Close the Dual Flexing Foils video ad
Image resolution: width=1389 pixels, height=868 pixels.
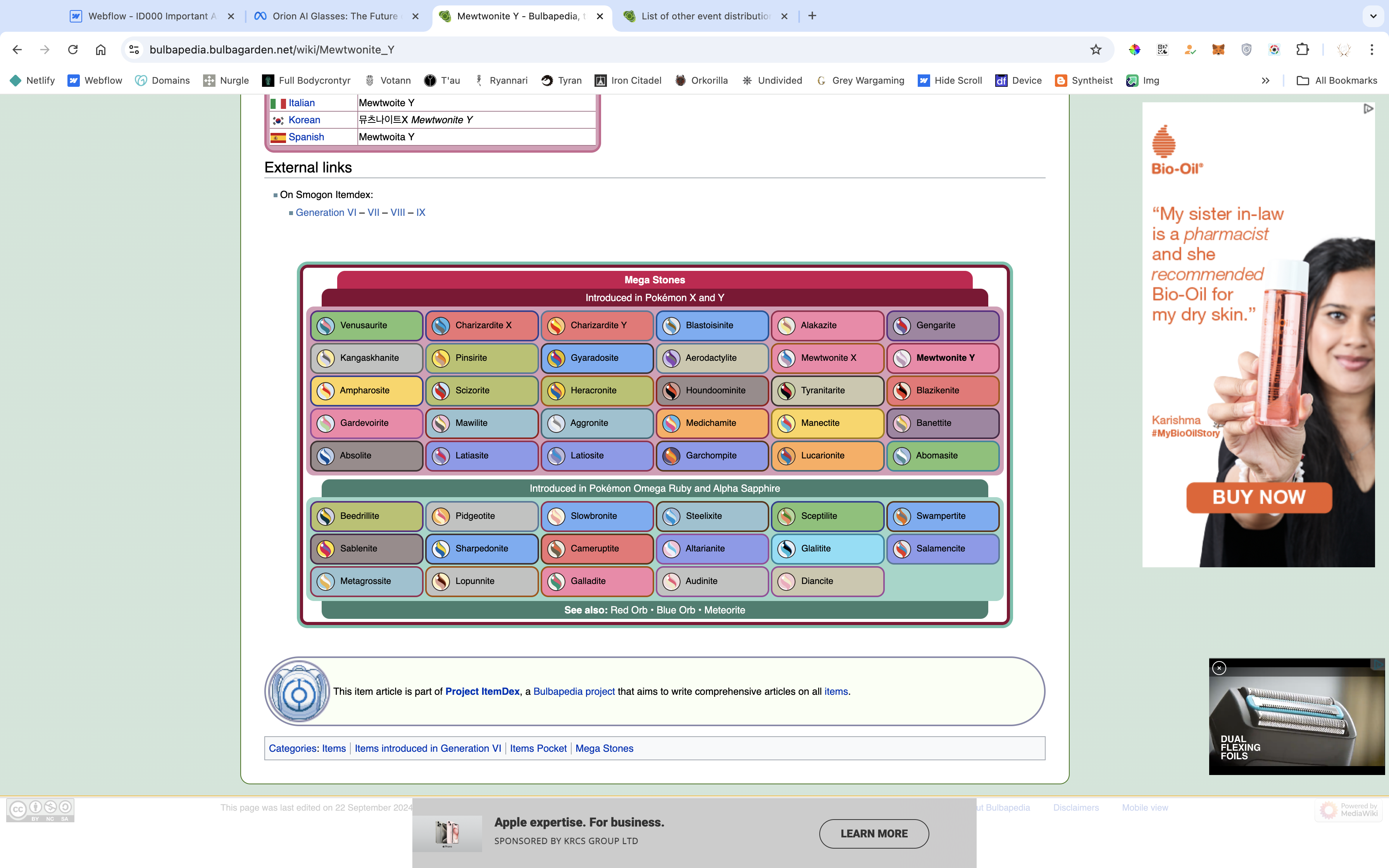click(x=1219, y=668)
